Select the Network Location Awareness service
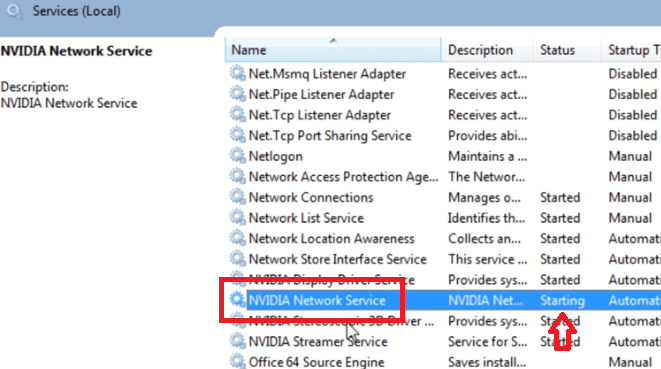661x369 pixels. 332,239
